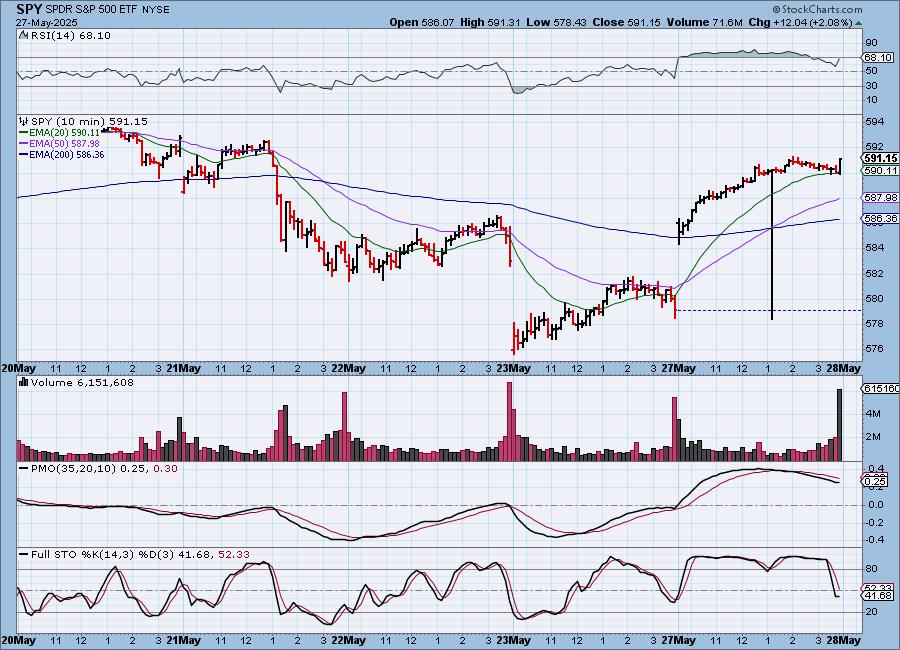Click the RSI area-chart icon
Screen dimensions: 900x650
pos(23,35)
